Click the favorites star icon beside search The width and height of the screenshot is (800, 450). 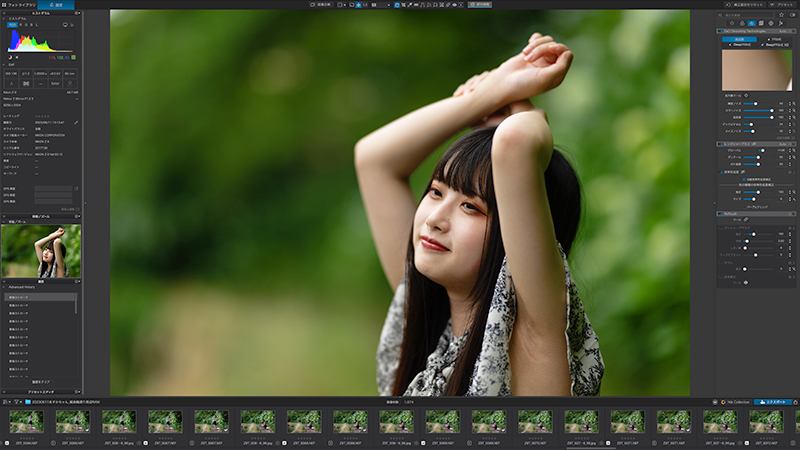pyautogui.click(x=782, y=15)
